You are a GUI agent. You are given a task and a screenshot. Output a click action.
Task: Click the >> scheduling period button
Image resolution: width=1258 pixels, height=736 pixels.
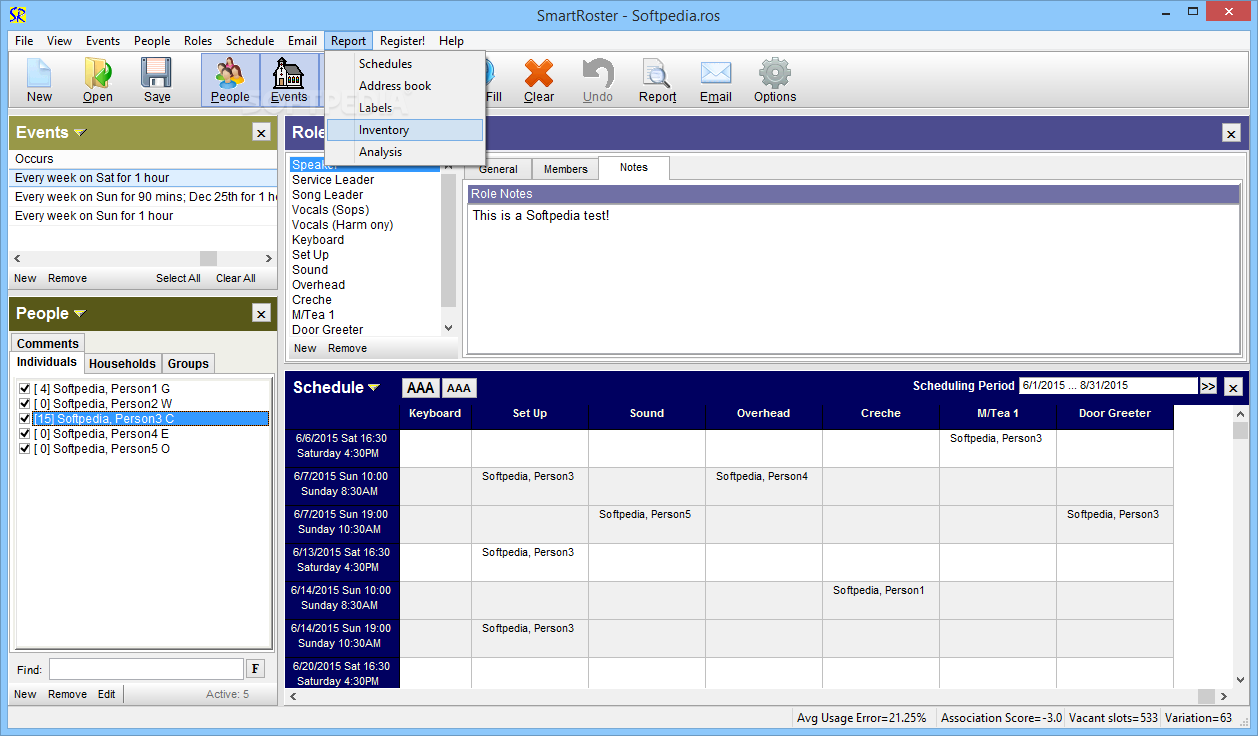1208,386
